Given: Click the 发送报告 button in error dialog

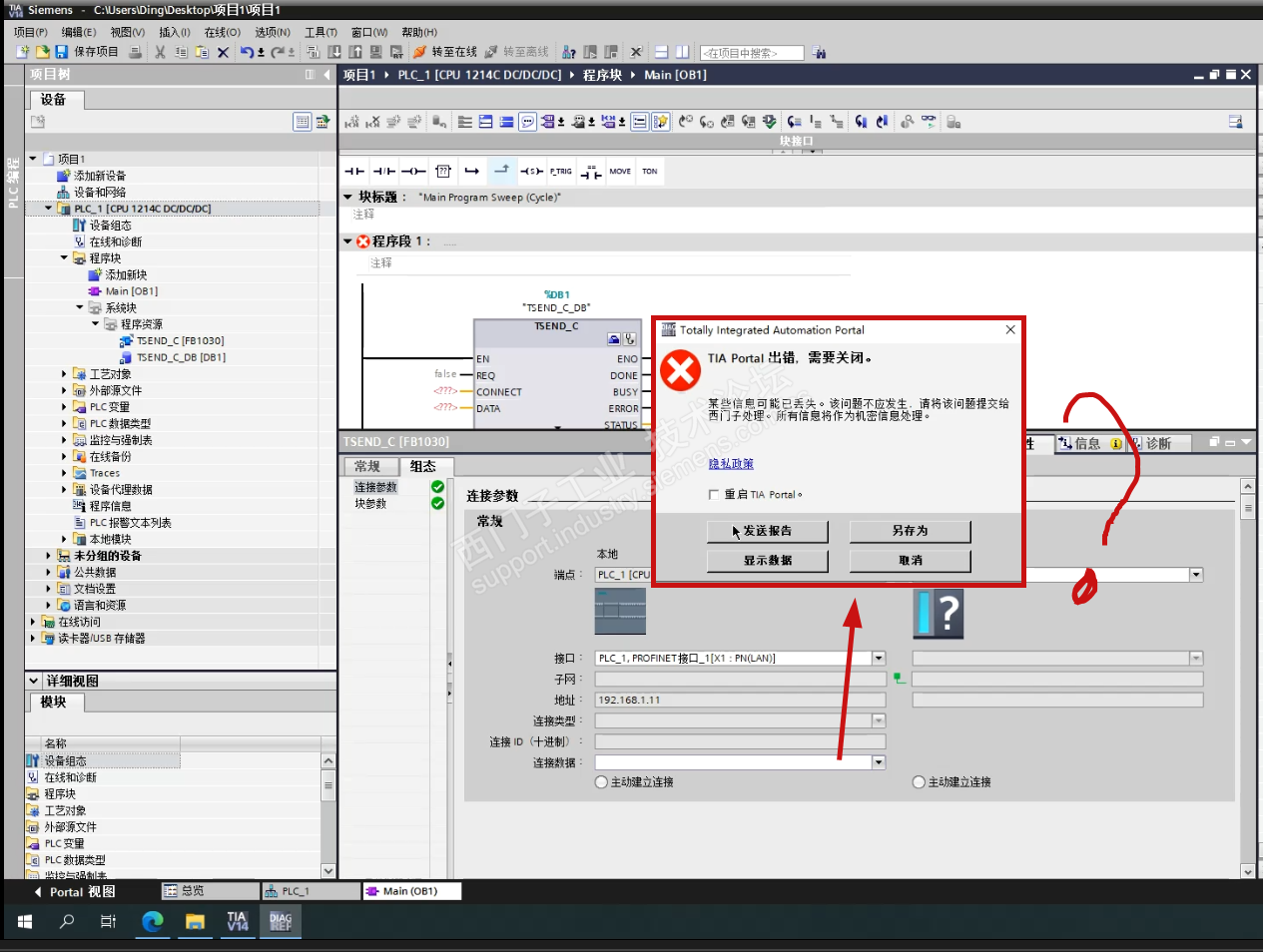Looking at the screenshot, I should 768,531.
